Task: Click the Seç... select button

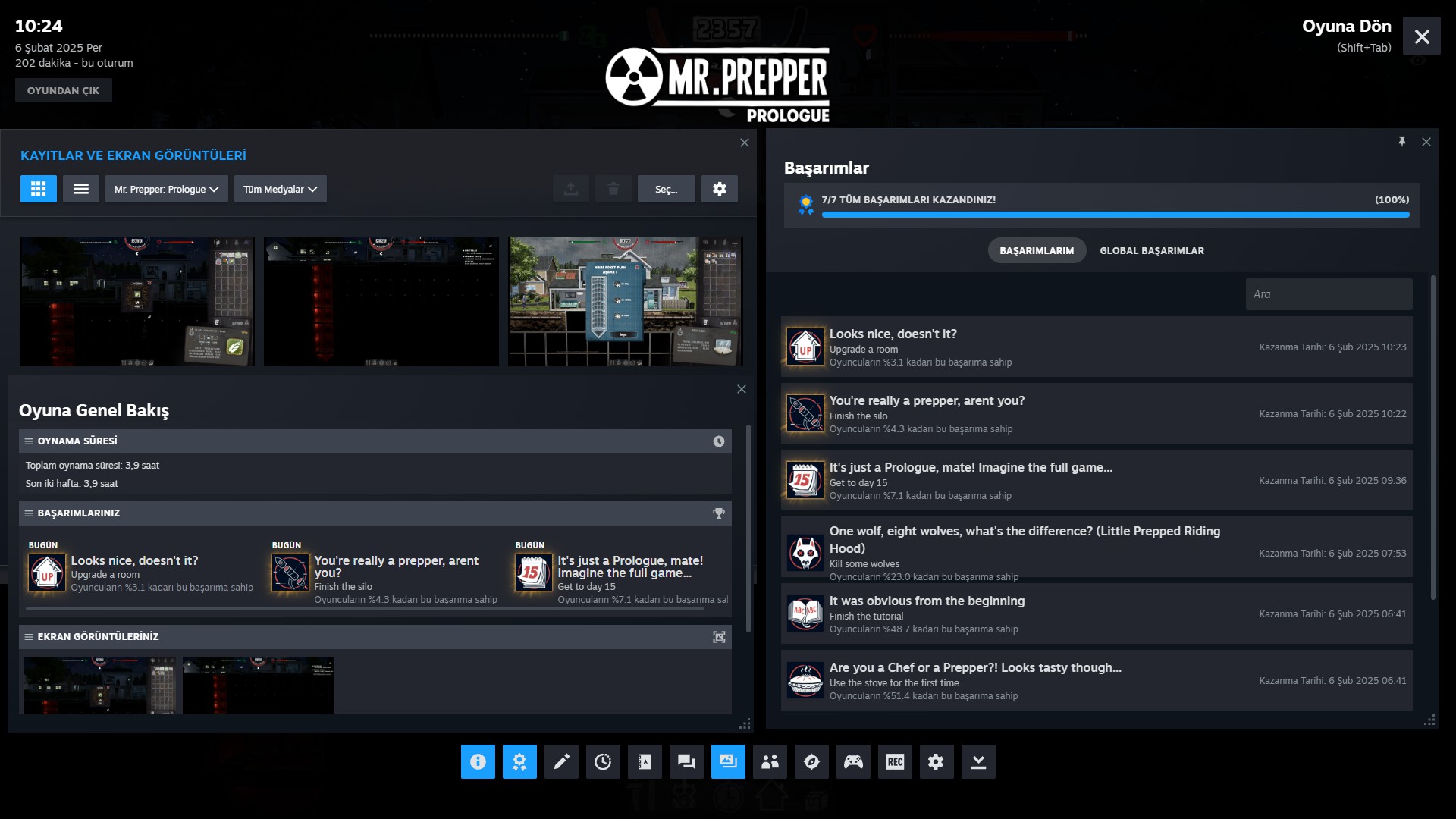Action: click(x=666, y=189)
